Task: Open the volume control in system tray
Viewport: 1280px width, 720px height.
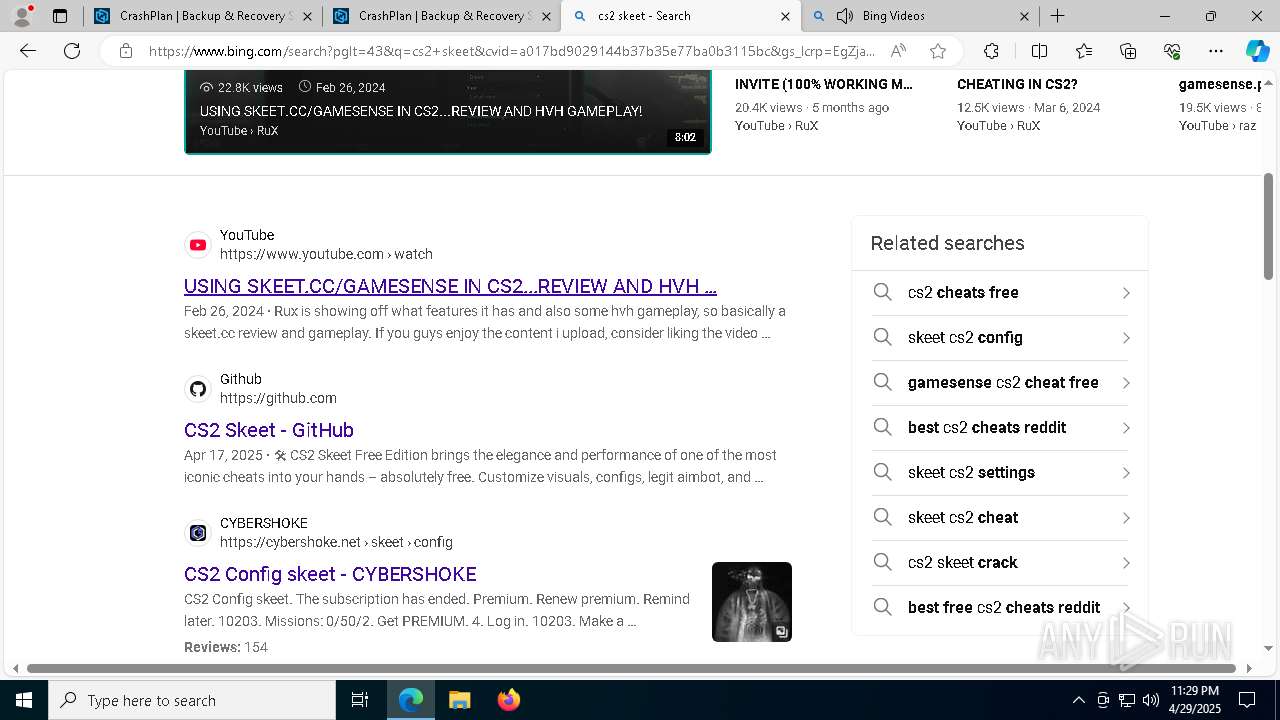Action: [1151, 700]
